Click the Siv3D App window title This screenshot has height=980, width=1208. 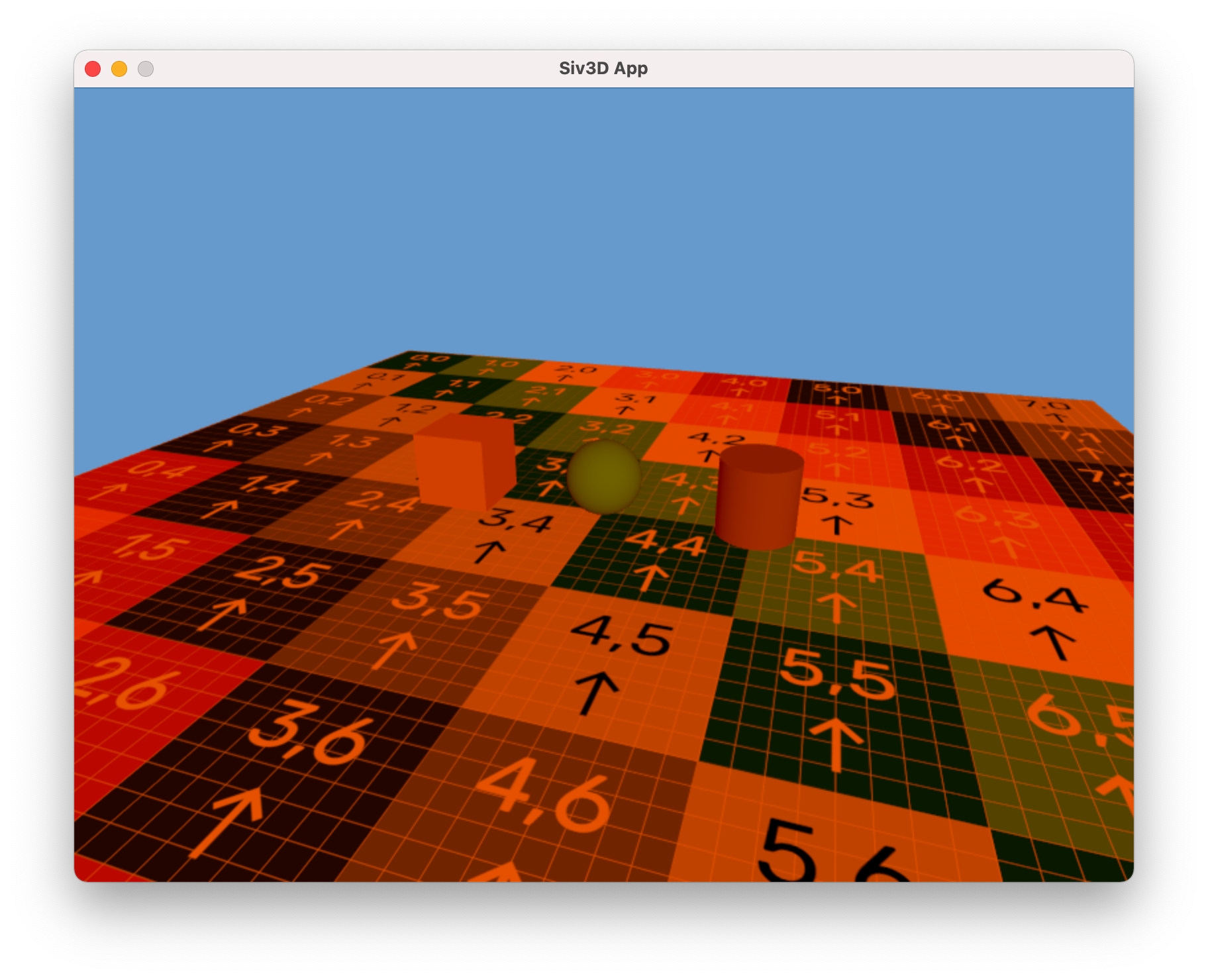point(603,68)
